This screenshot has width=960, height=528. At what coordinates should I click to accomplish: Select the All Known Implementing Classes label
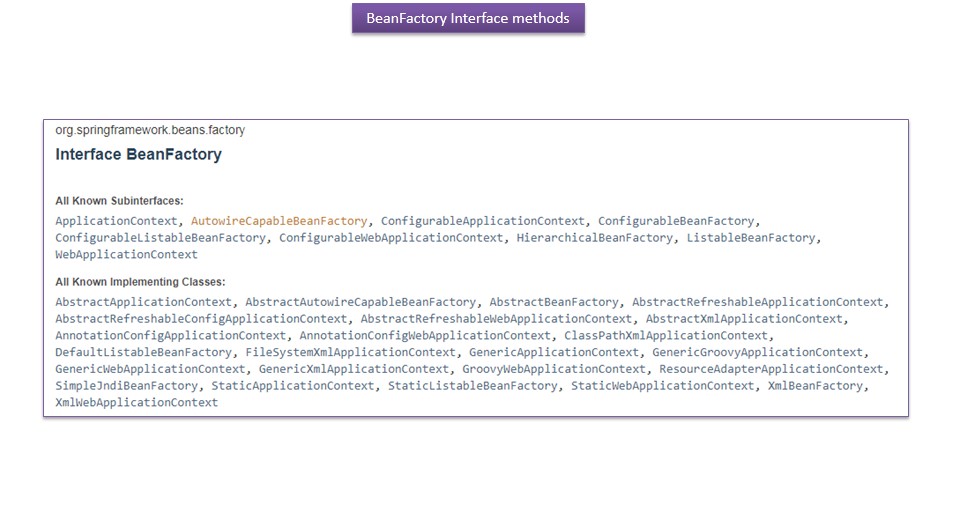(140, 282)
